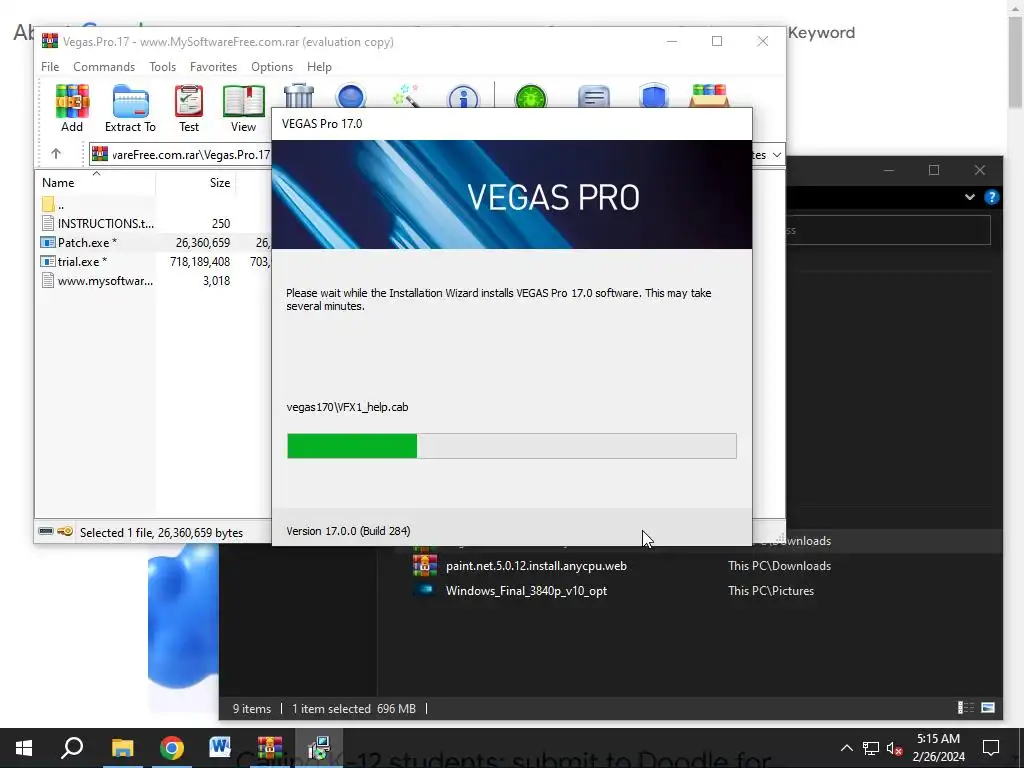Image resolution: width=1024 pixels, height=768 pixels.
Task: Sort files by the Name column header
Action: coord(95,183)
